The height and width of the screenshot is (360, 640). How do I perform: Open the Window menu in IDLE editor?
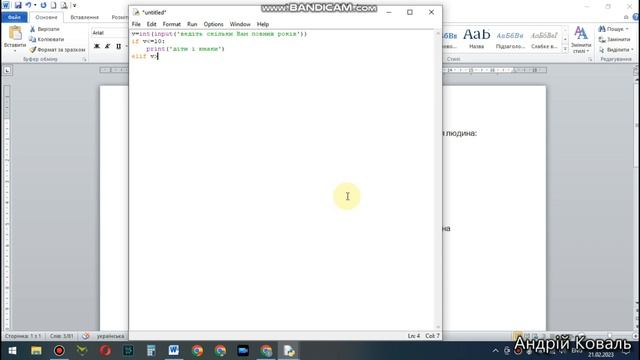tap(240, 24)
